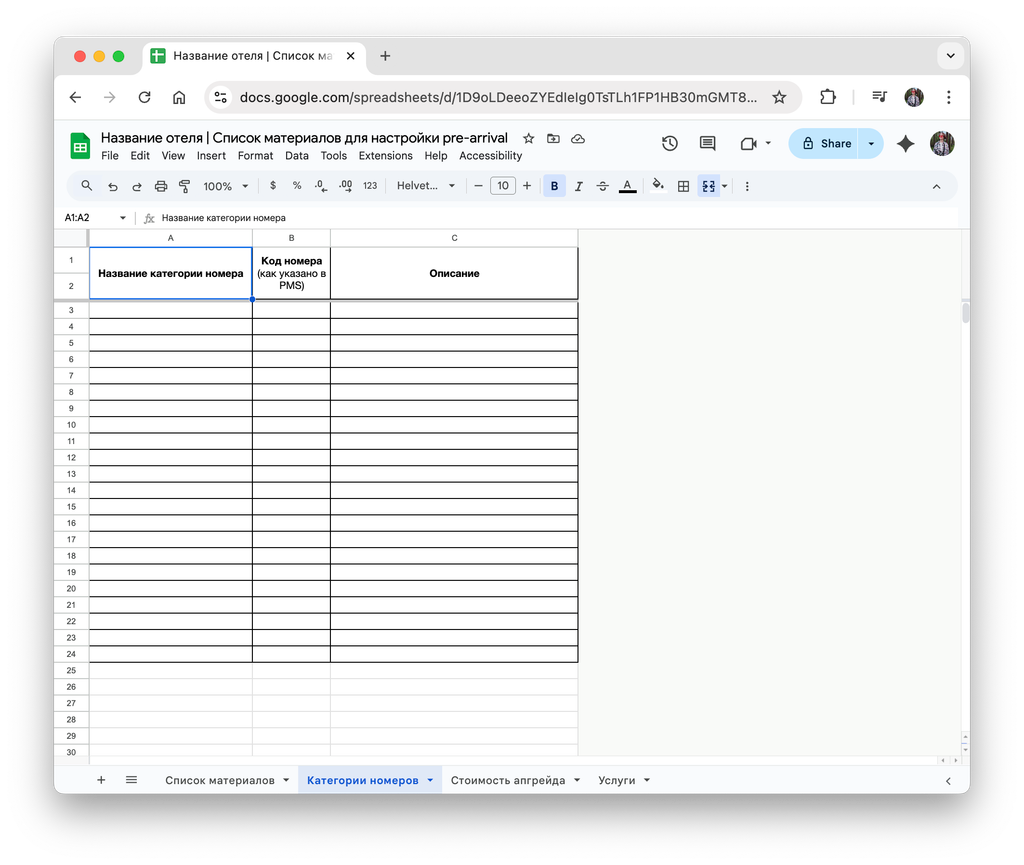This screenshot has height=865, width=1024.
Task: Open the borders tool
Action: (683, 187)
